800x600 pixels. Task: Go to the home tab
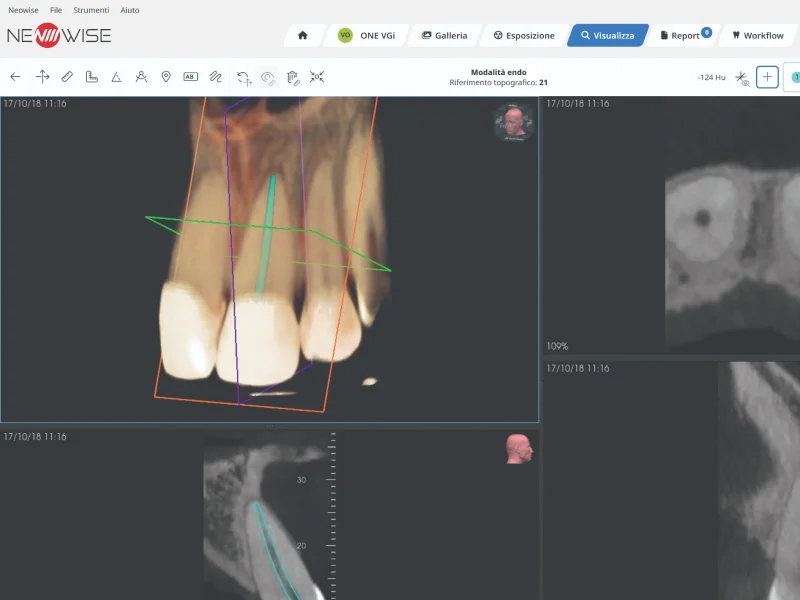[x=303, y=35]
